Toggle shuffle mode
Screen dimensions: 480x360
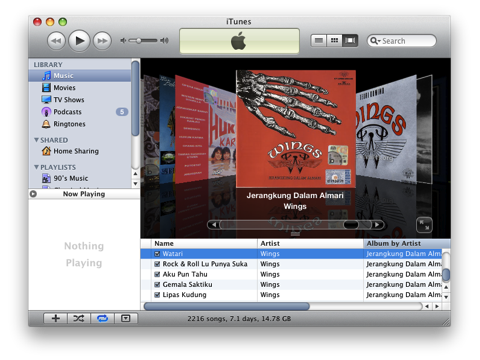click(x=79, y=318)
